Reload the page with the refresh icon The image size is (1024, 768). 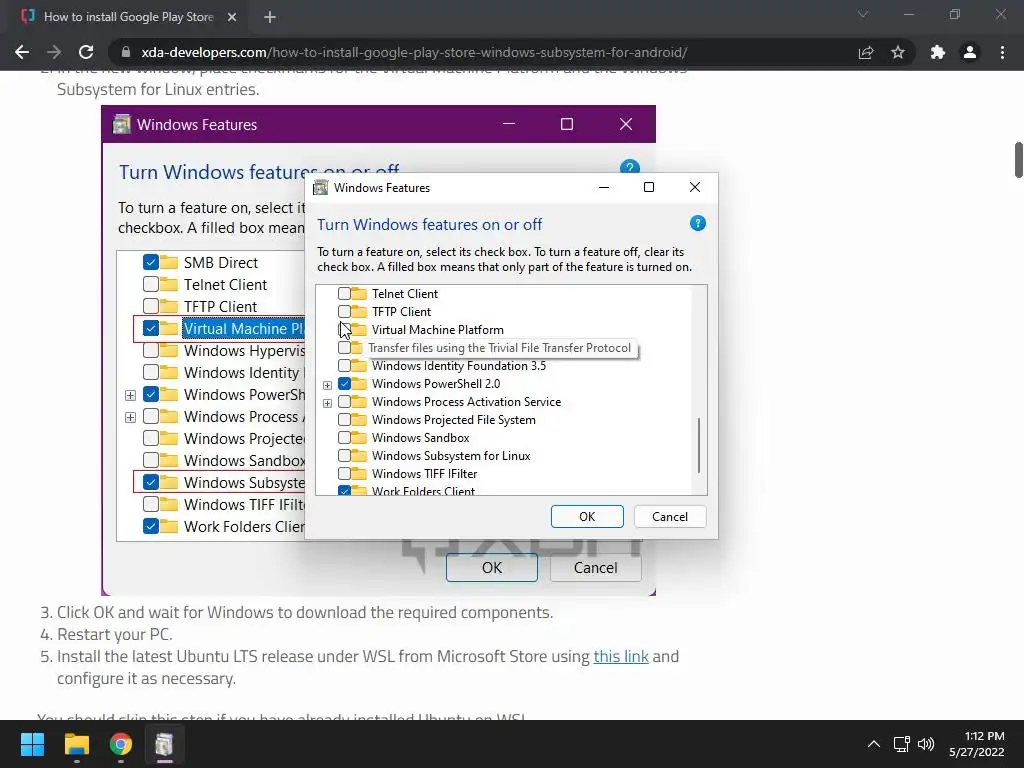(x=86, y=52)
